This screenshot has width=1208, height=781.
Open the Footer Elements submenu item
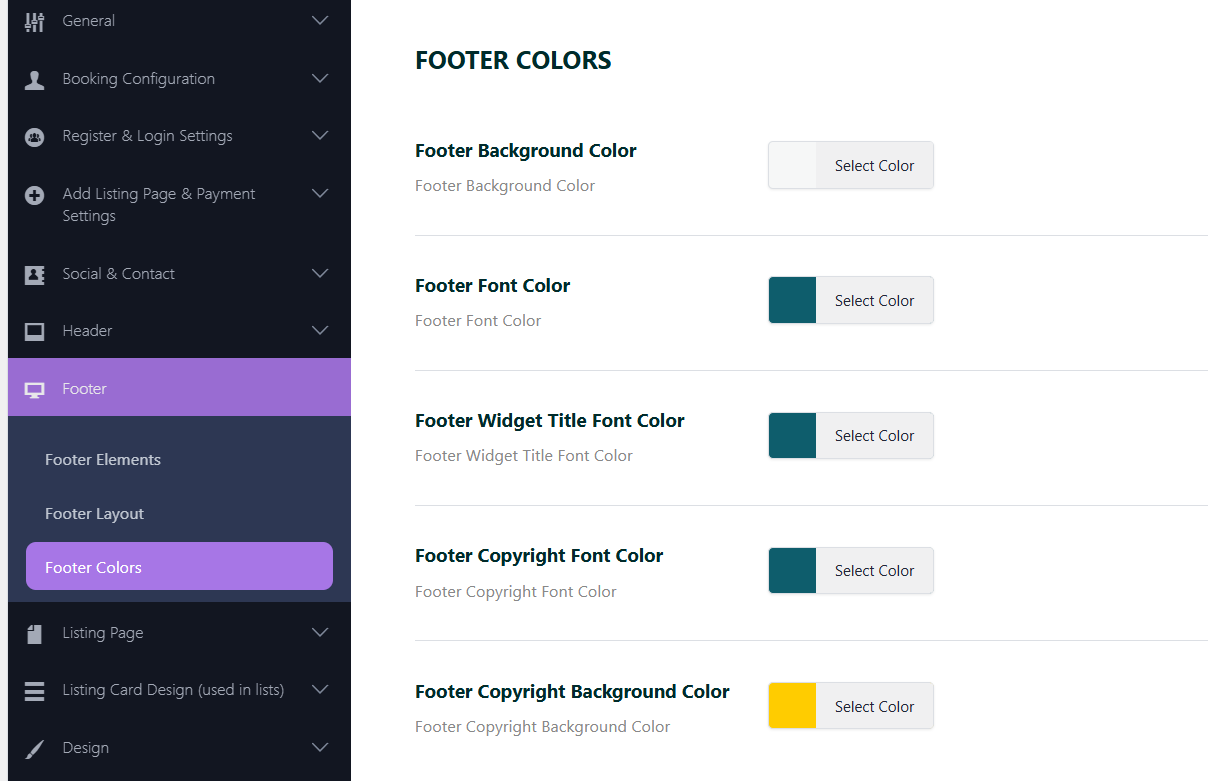[103, 460]
